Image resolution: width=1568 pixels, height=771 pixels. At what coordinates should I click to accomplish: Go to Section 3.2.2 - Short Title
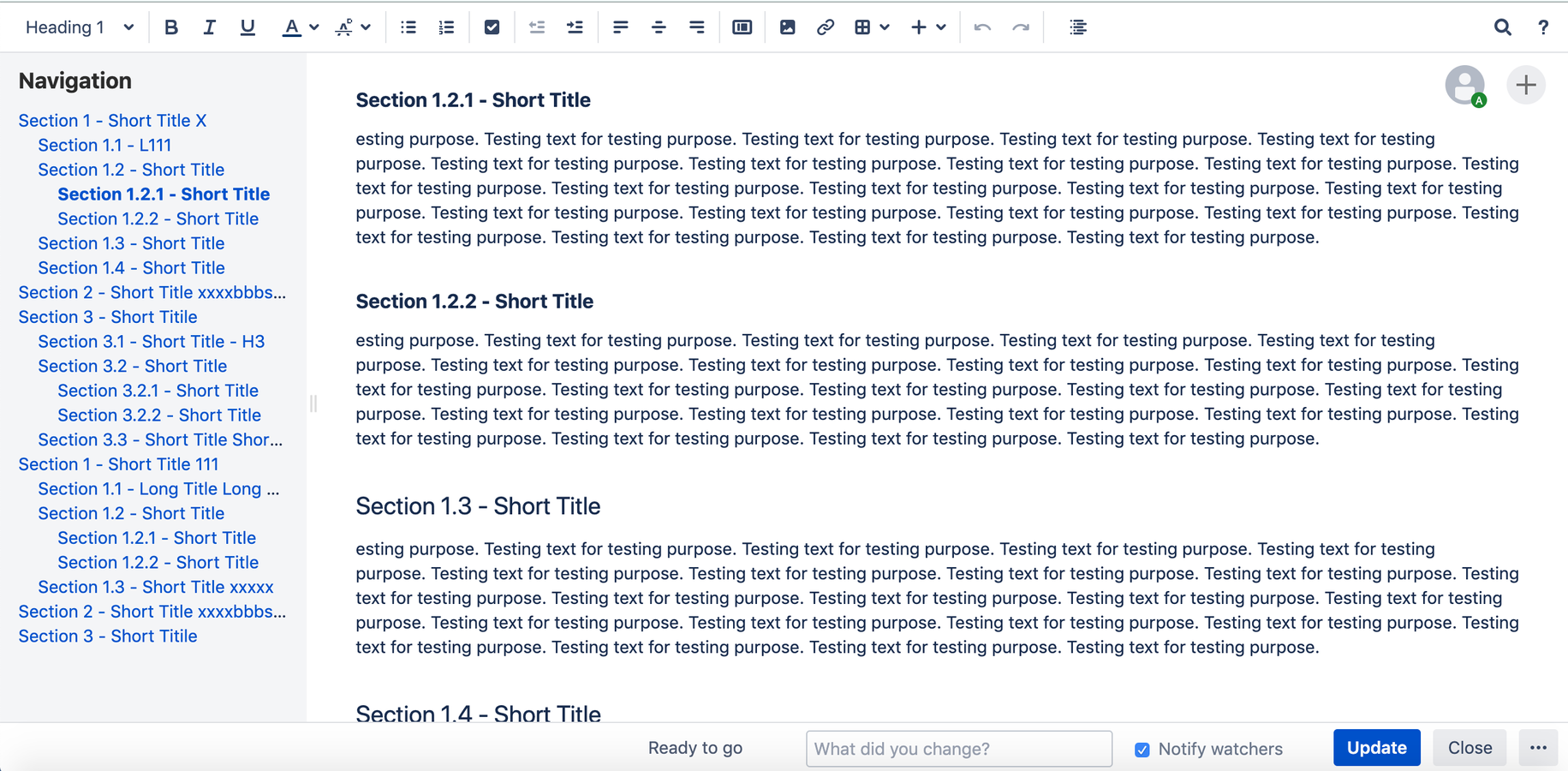coord(159,415)
